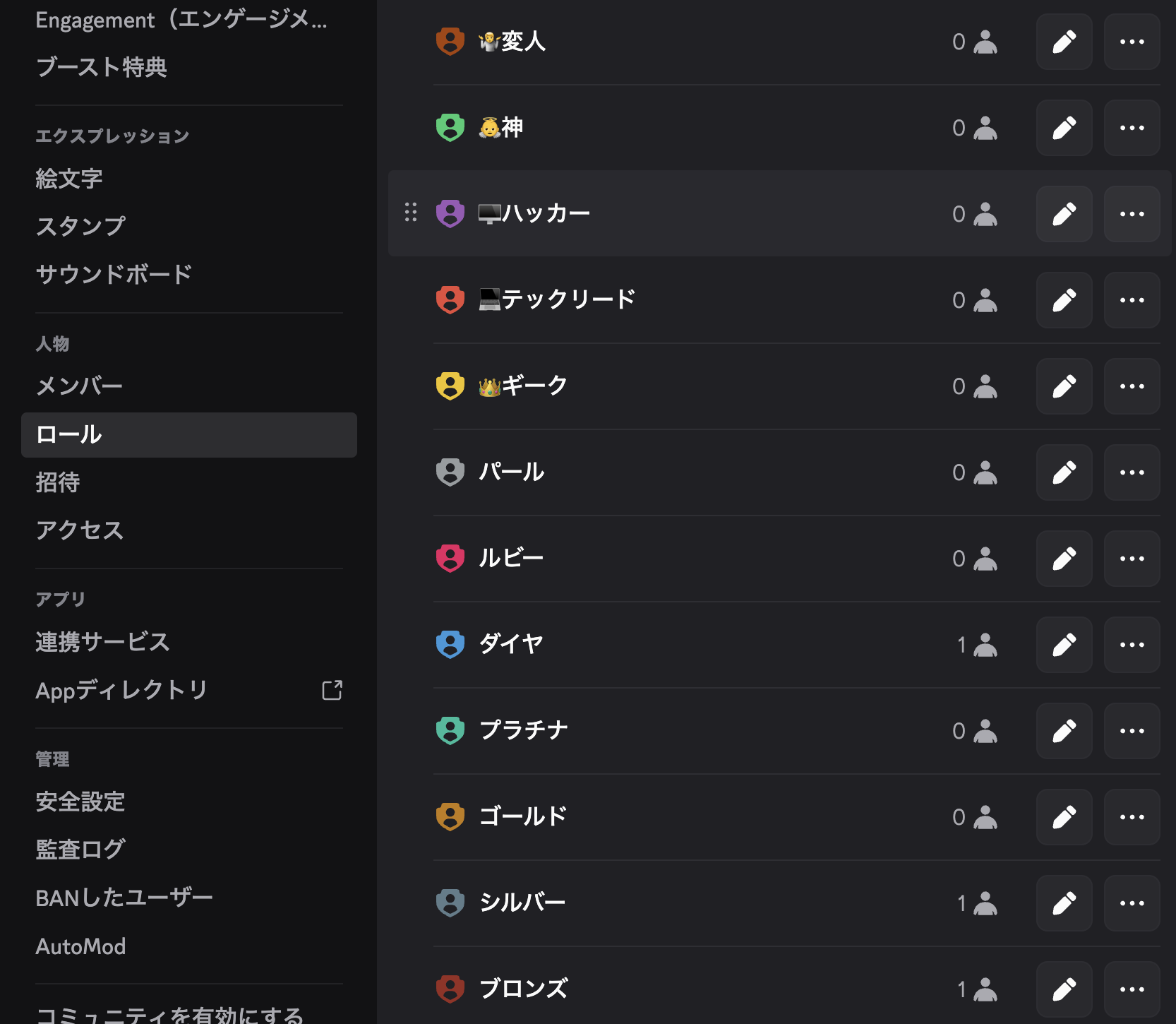Edit the ダイヤ role

(x=1064, y=644)
